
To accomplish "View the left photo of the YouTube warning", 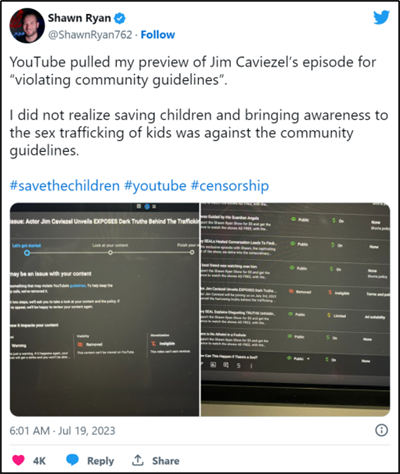I will (104, 309).
